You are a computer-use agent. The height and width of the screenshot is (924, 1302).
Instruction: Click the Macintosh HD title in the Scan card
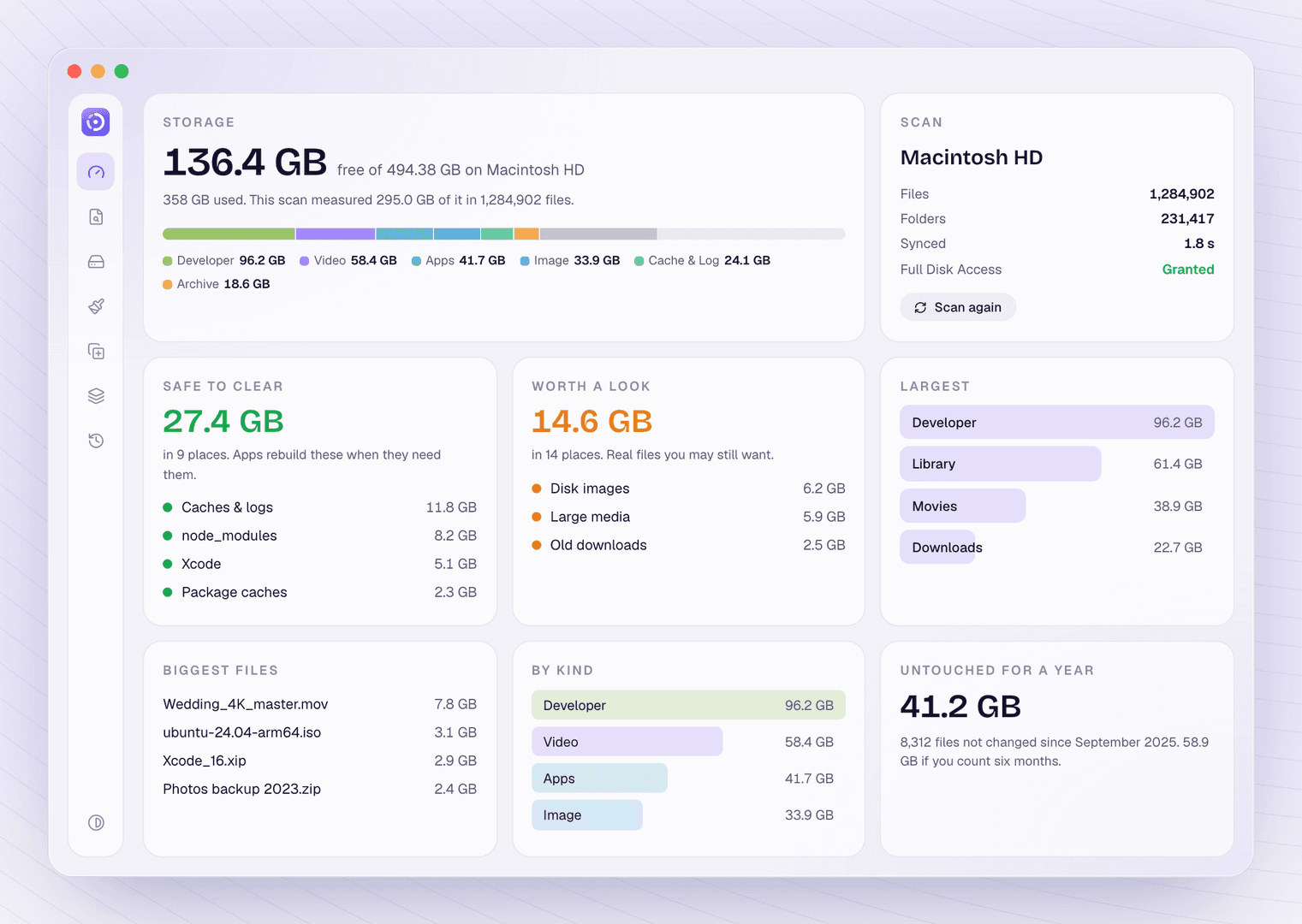(972, 157)
